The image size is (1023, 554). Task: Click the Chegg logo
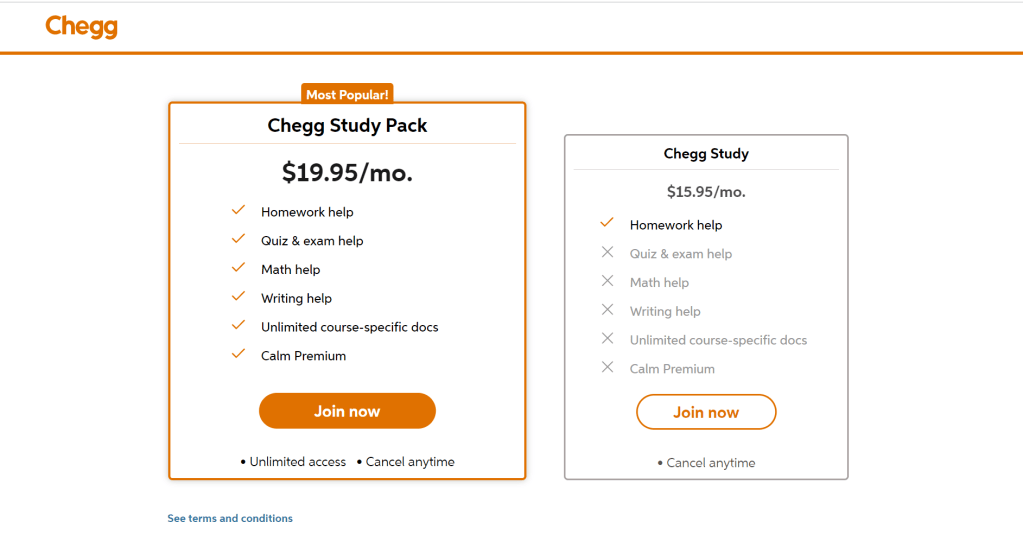point(81,27)
